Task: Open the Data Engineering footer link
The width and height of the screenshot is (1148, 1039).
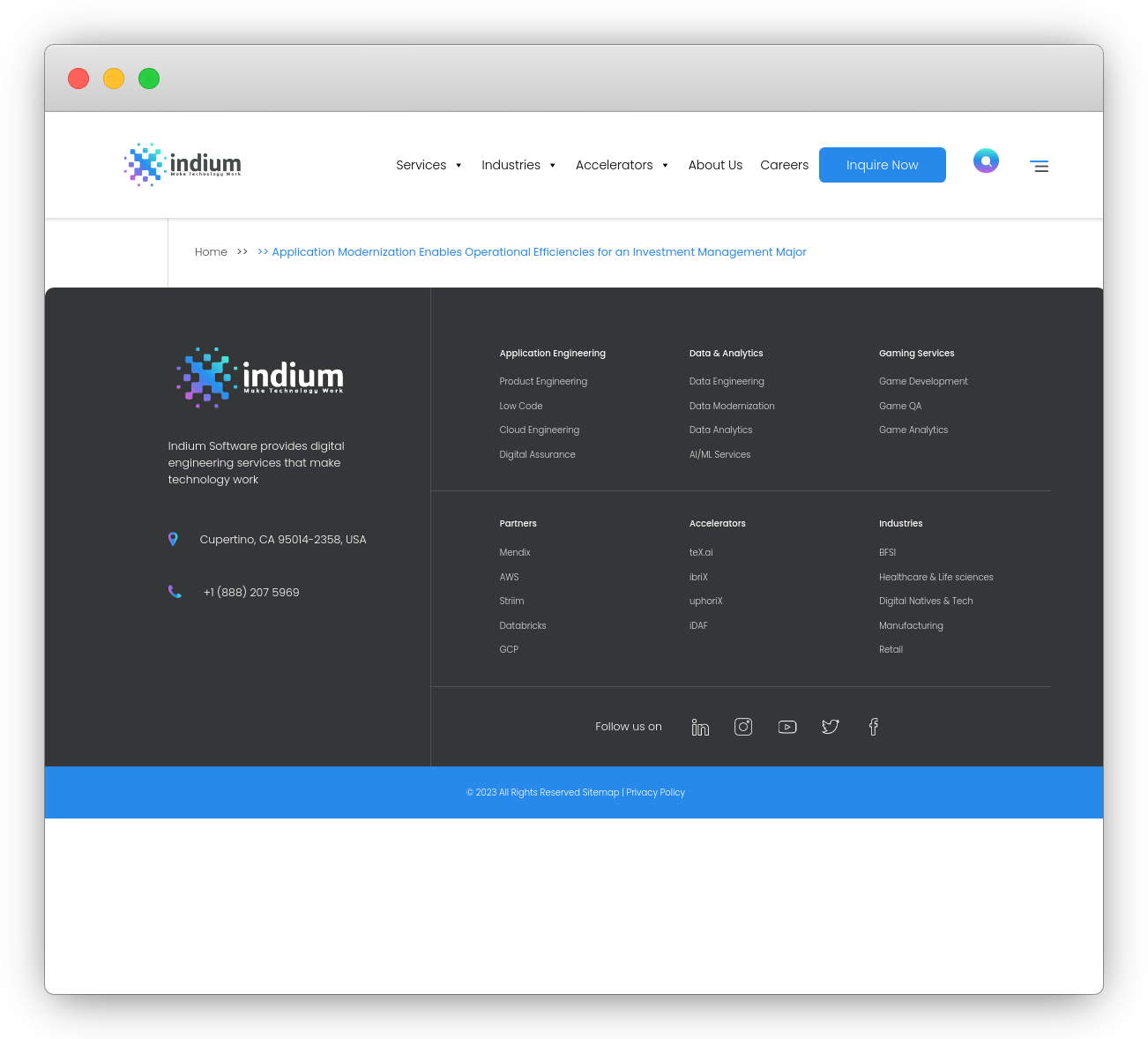Action: point(727,381)
